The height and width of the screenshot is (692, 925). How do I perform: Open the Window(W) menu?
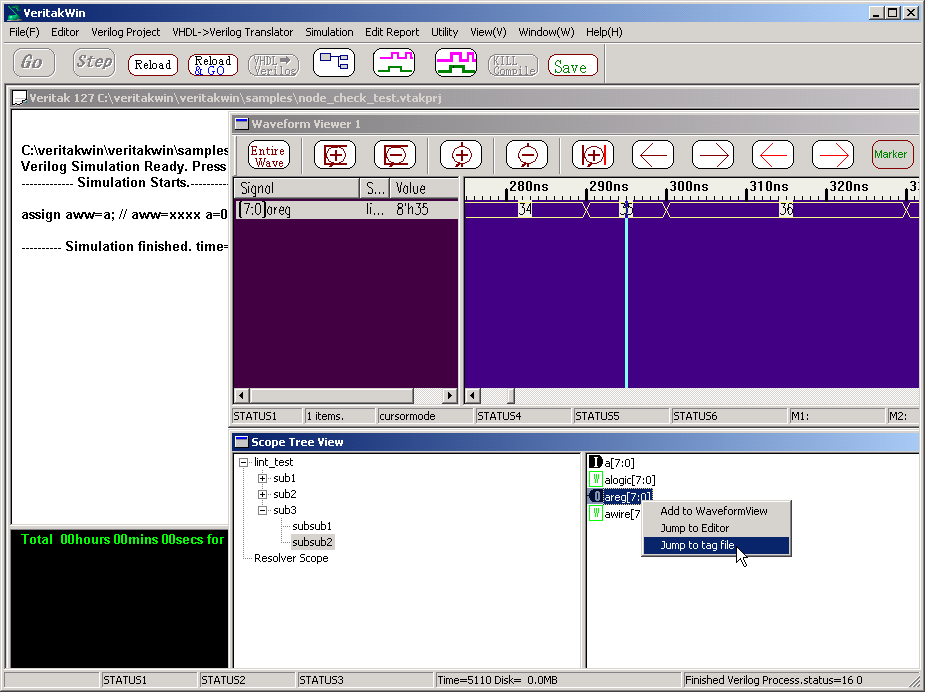pyautogui.click(x=546, y=32)
